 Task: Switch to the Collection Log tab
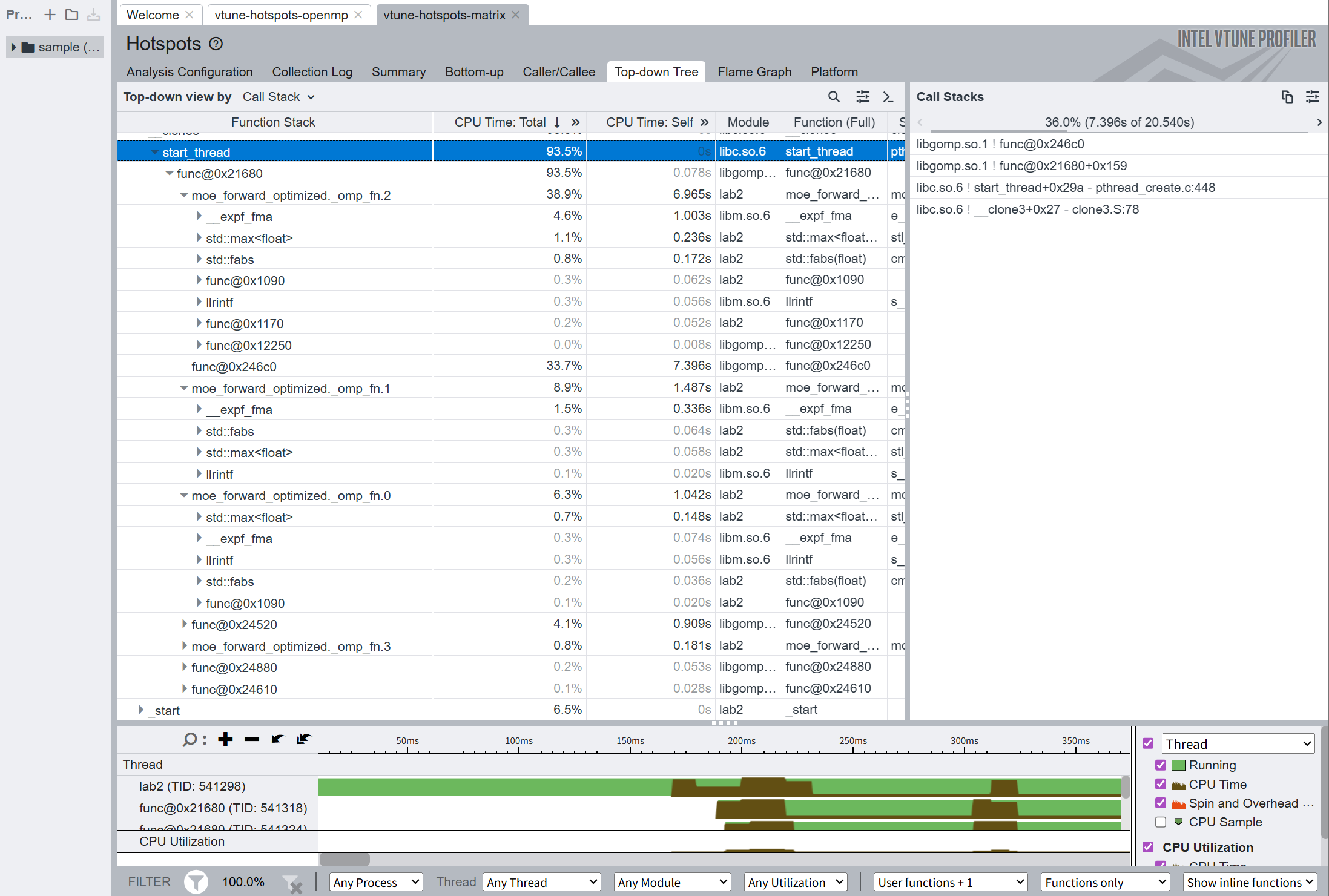[x=312, y=71]
